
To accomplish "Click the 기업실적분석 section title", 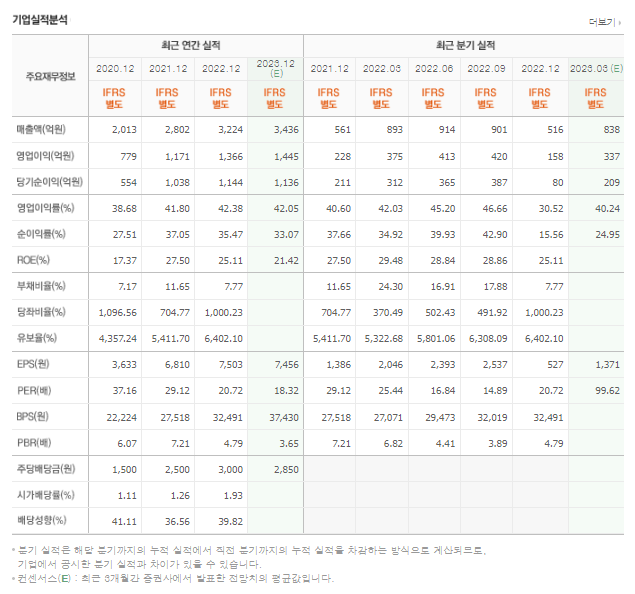I will point(40,20).
